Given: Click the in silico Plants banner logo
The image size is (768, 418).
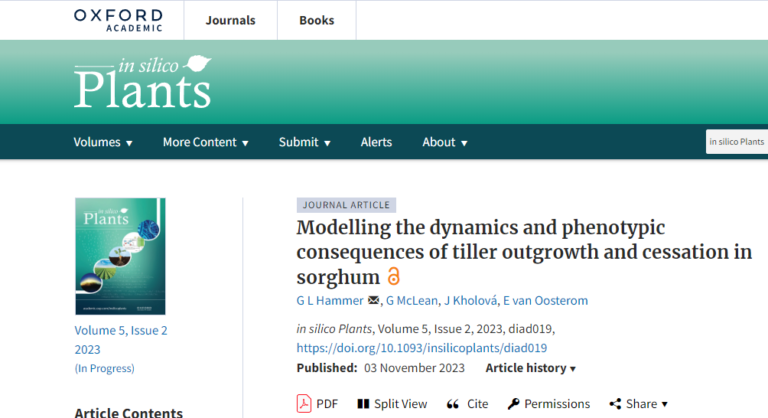Looking at the screenshot, I should [x=143, y=82].
